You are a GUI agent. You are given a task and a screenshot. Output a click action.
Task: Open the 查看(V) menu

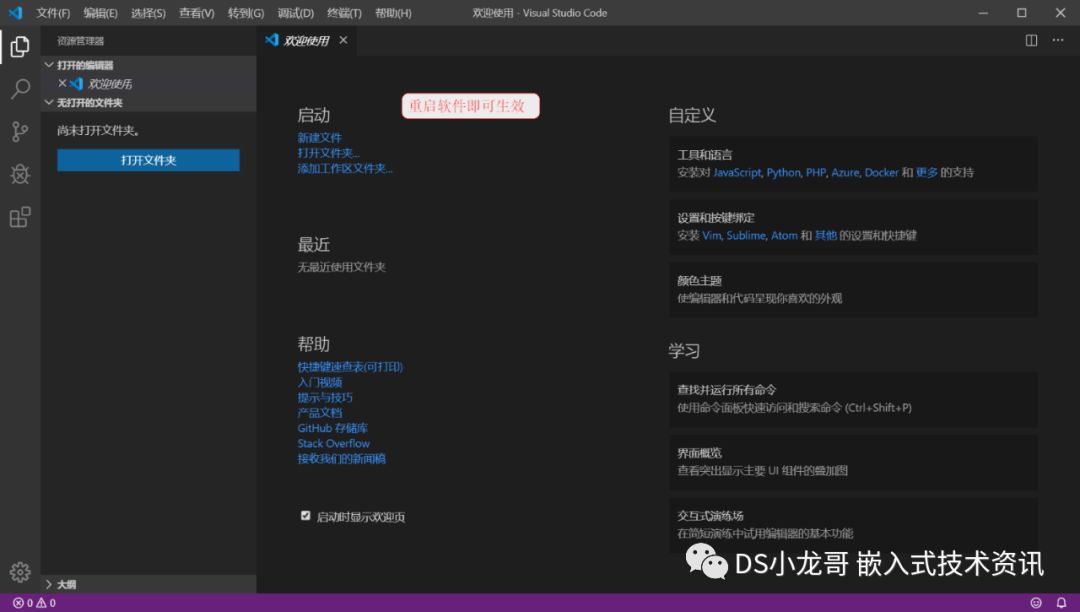click(x=196, y=13)
